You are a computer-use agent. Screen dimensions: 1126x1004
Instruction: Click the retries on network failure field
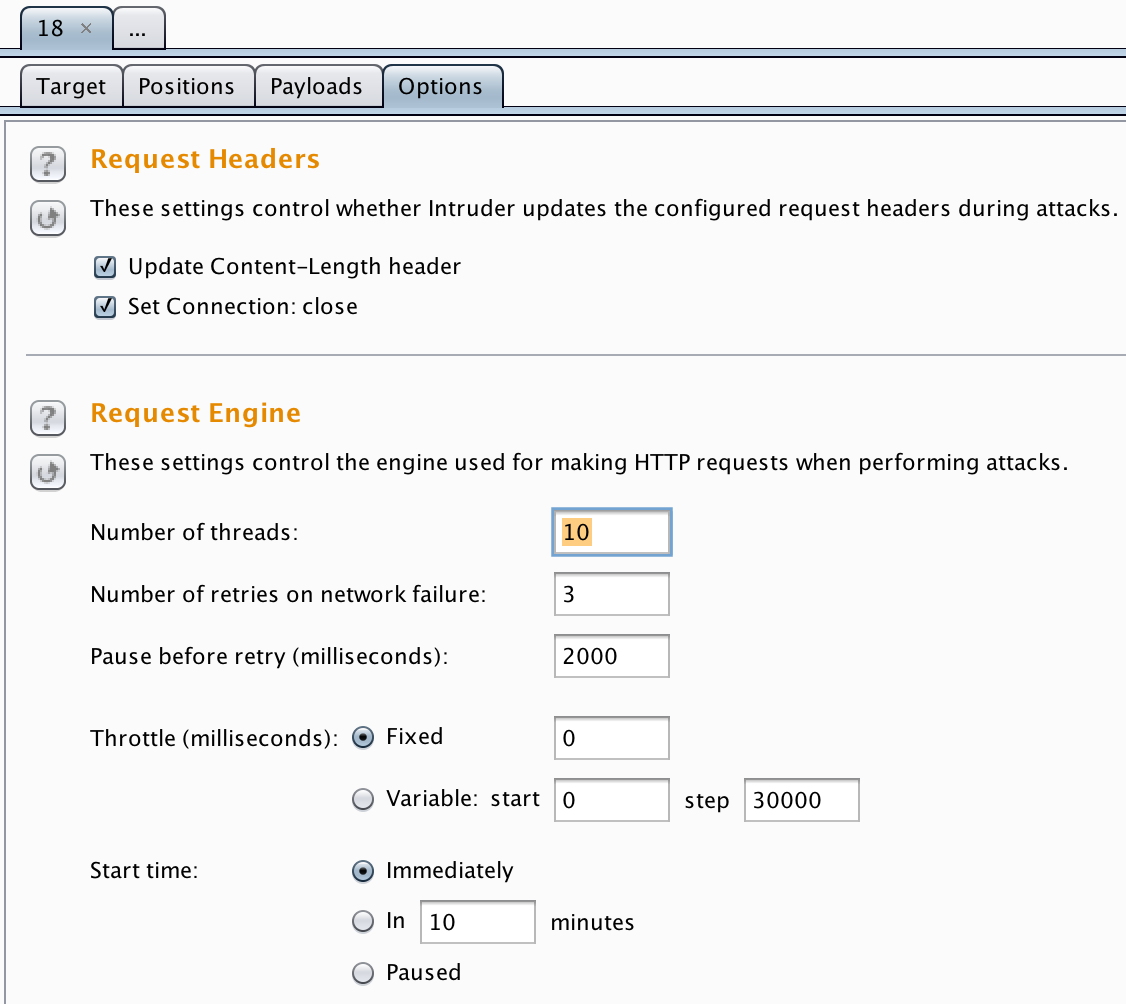[x=612, y=594]
